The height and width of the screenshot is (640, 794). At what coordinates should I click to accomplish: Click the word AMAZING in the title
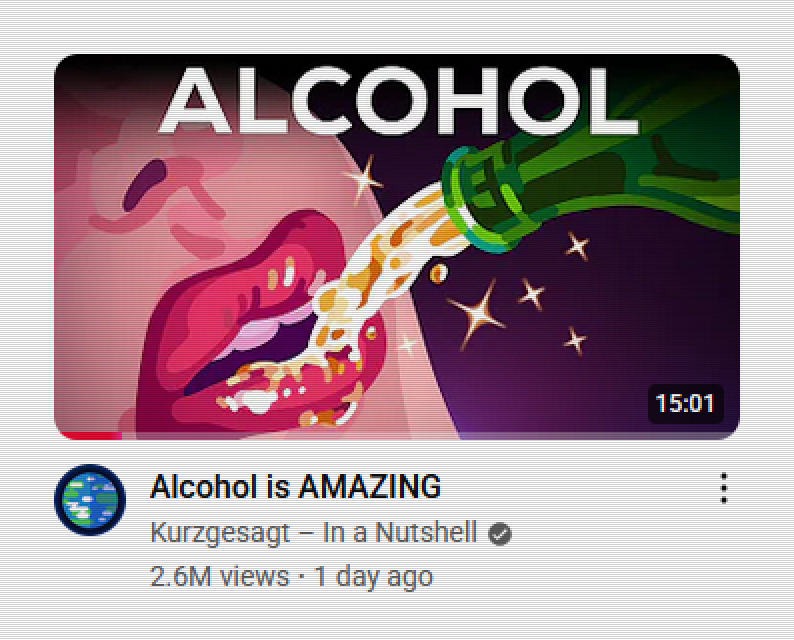(x=370, y=487)
